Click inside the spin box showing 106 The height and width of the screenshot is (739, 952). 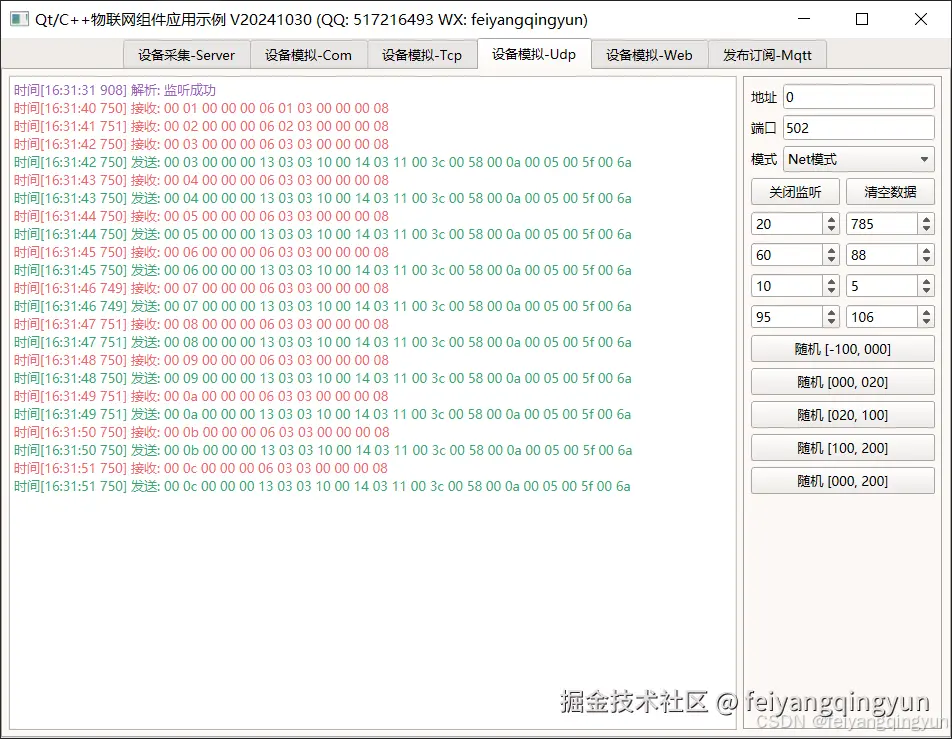click(x=882, y=317)
